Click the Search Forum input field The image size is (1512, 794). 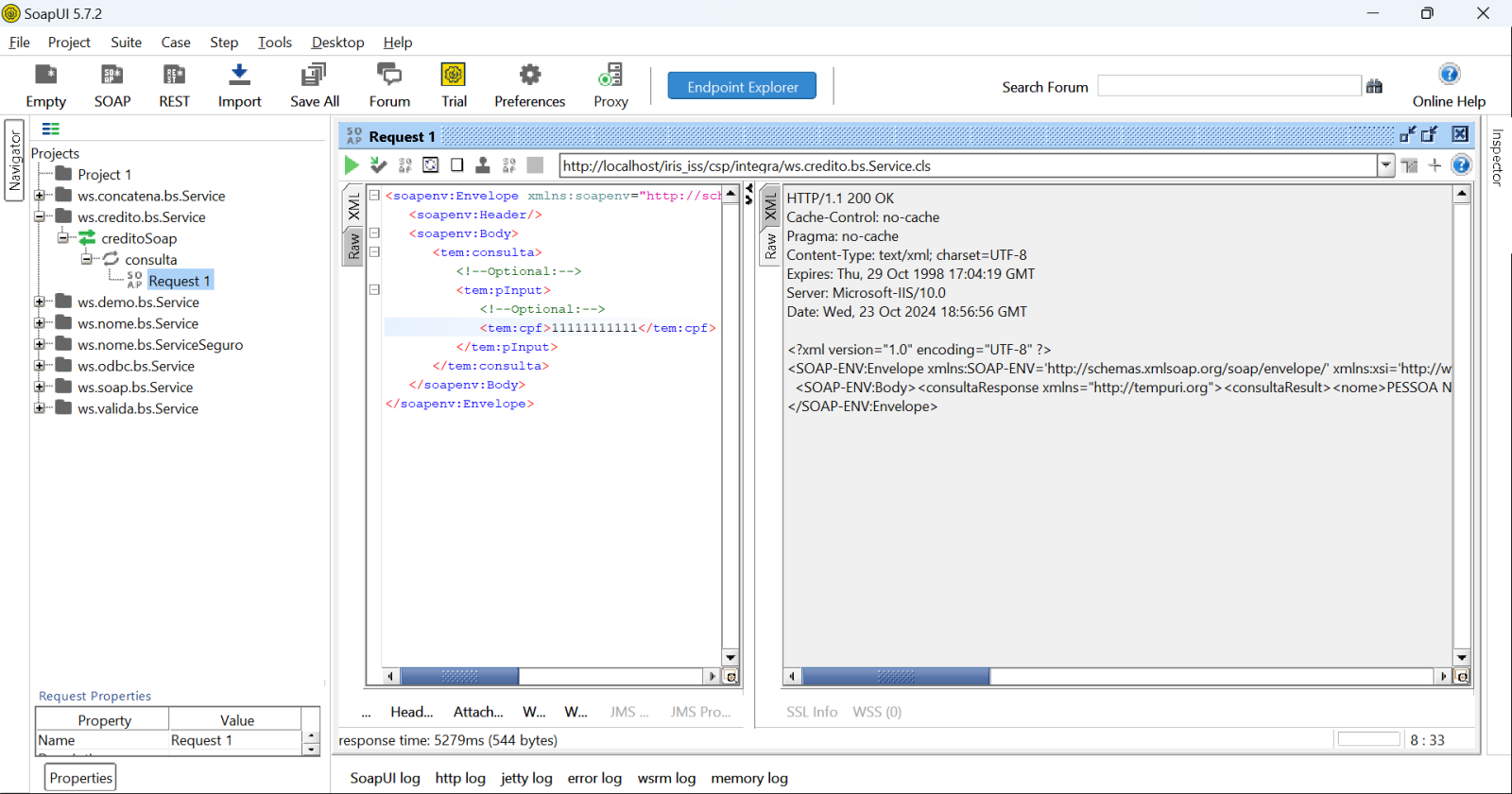click(x=1228, y=86)
